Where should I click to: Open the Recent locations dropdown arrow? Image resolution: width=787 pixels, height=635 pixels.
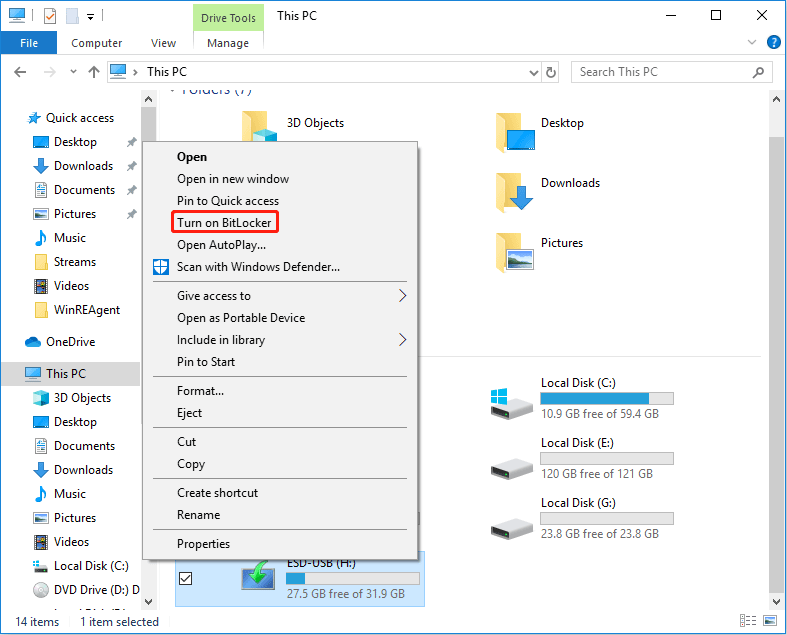73,72
